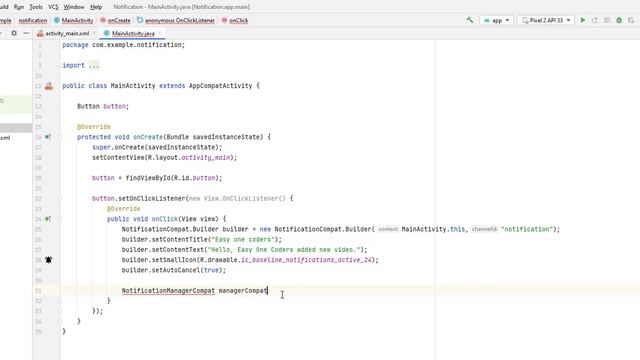This screenshot has width=640, height=360.
Task: Click the method icon in onClick breadcrumb
Action: (x=224, y=20)
